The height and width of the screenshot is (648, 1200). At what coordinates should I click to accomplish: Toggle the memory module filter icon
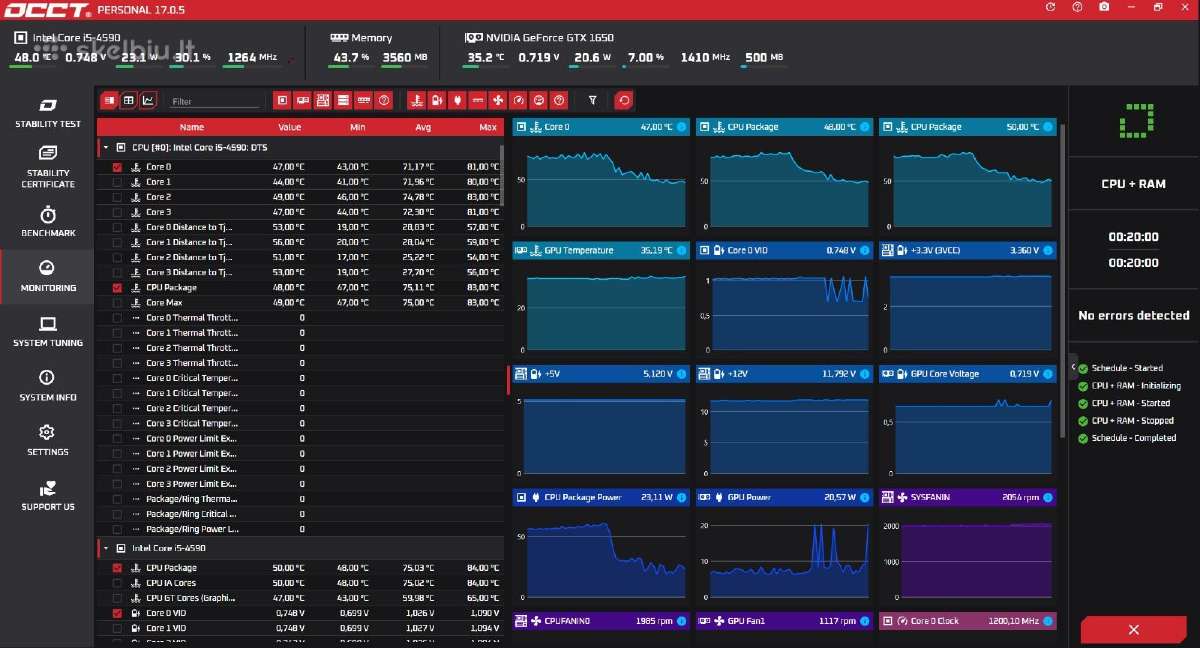[364, 100]
